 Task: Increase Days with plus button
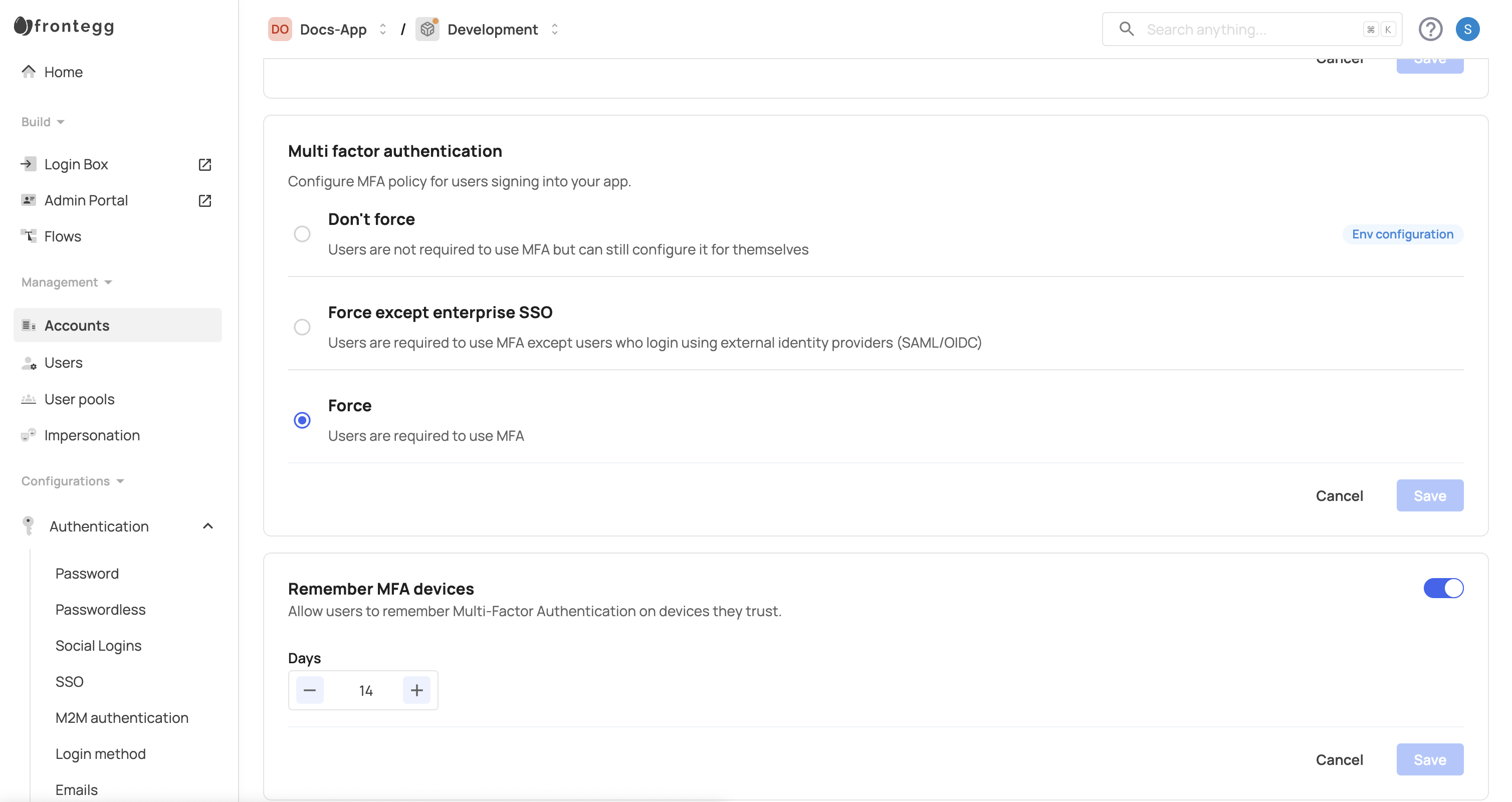(x=416, y=690)
